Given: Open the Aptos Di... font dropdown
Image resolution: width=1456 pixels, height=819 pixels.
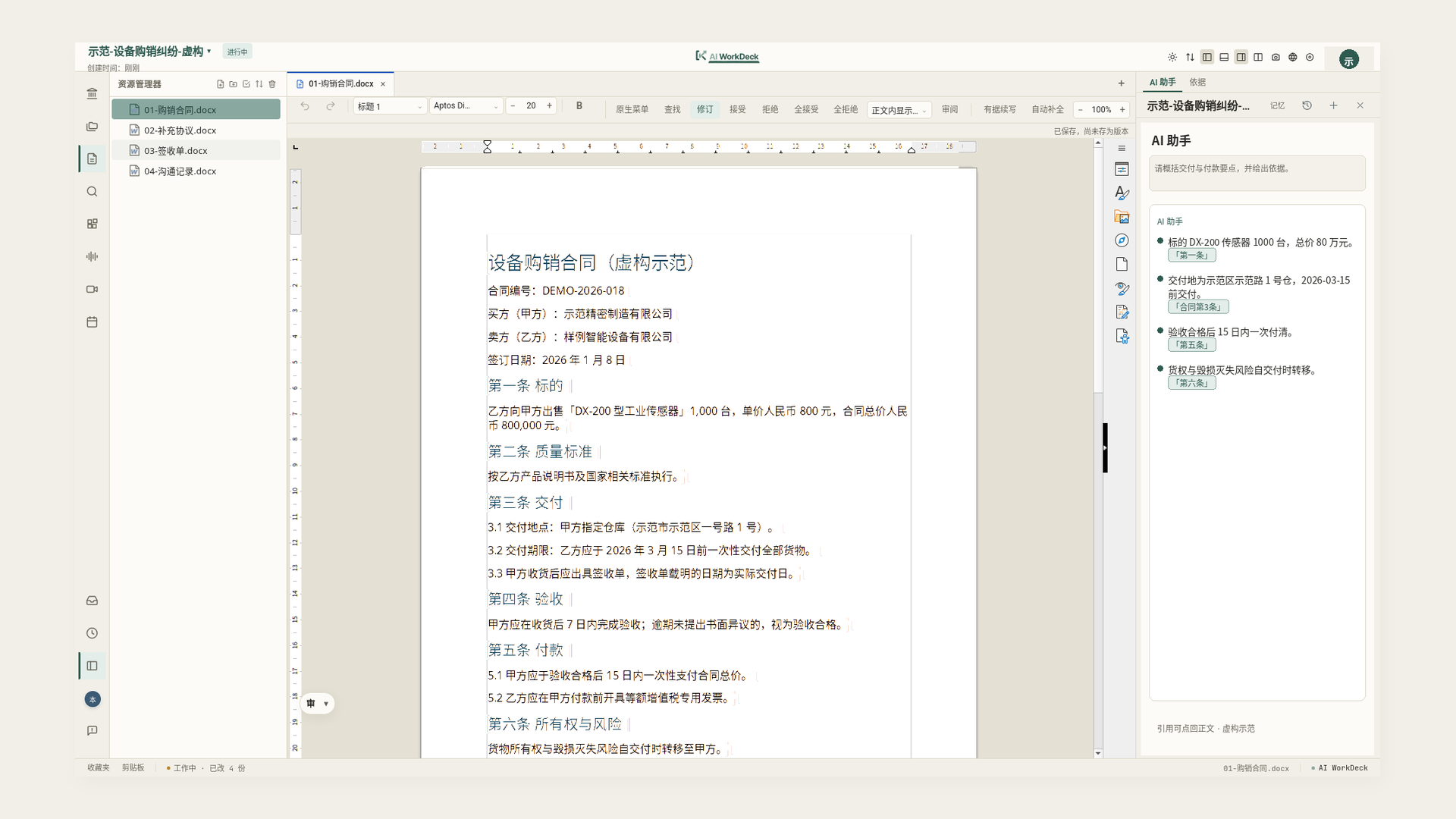Looking at the screenshot, I should click(x=466, y=106).
